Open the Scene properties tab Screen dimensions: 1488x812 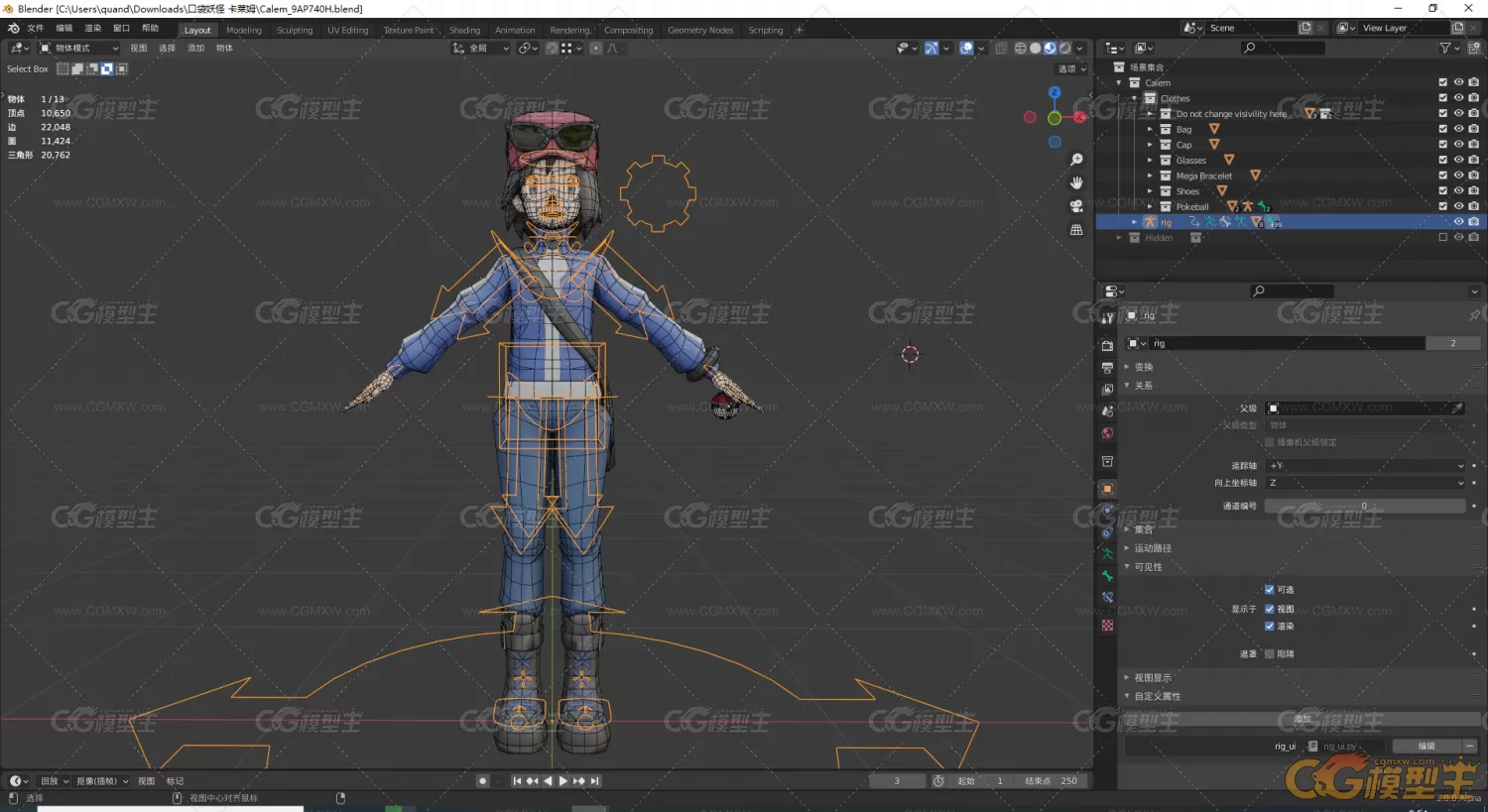pyautogui.click(x=1107, y=411)
